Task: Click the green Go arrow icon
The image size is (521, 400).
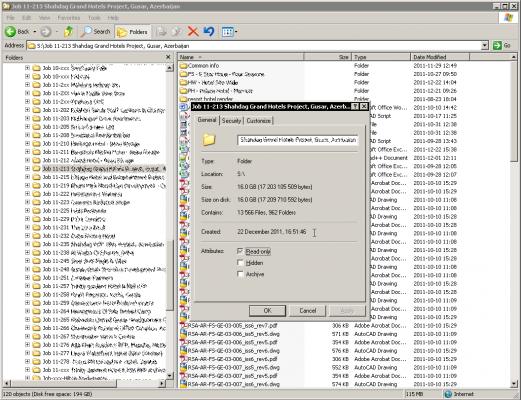Action: 497,45
